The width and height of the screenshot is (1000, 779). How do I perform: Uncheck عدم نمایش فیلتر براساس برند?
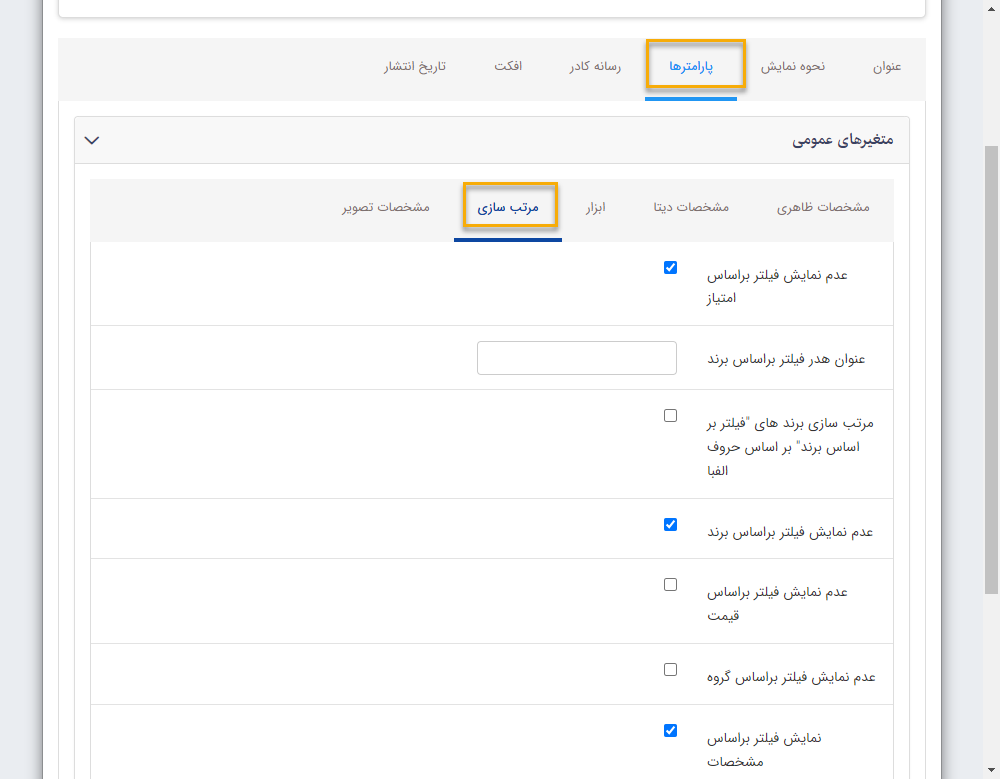pos(670,523)
